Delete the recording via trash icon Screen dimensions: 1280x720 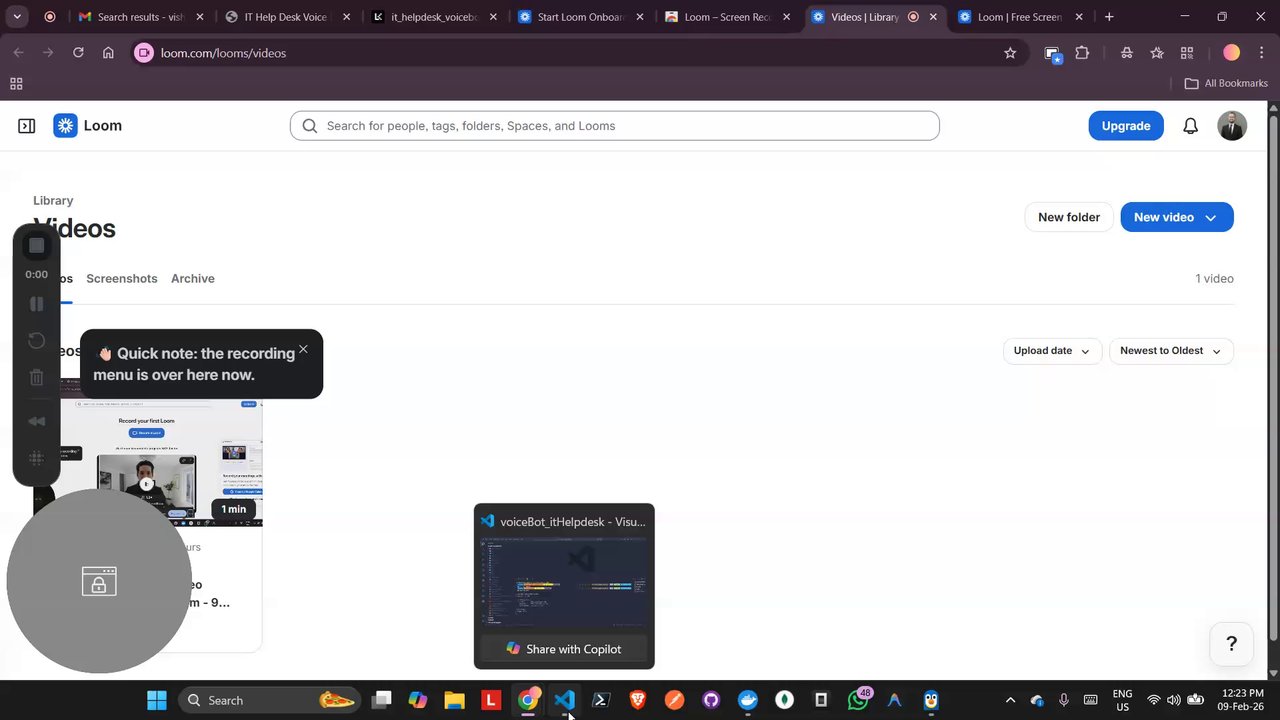click(x=36, y=377)
